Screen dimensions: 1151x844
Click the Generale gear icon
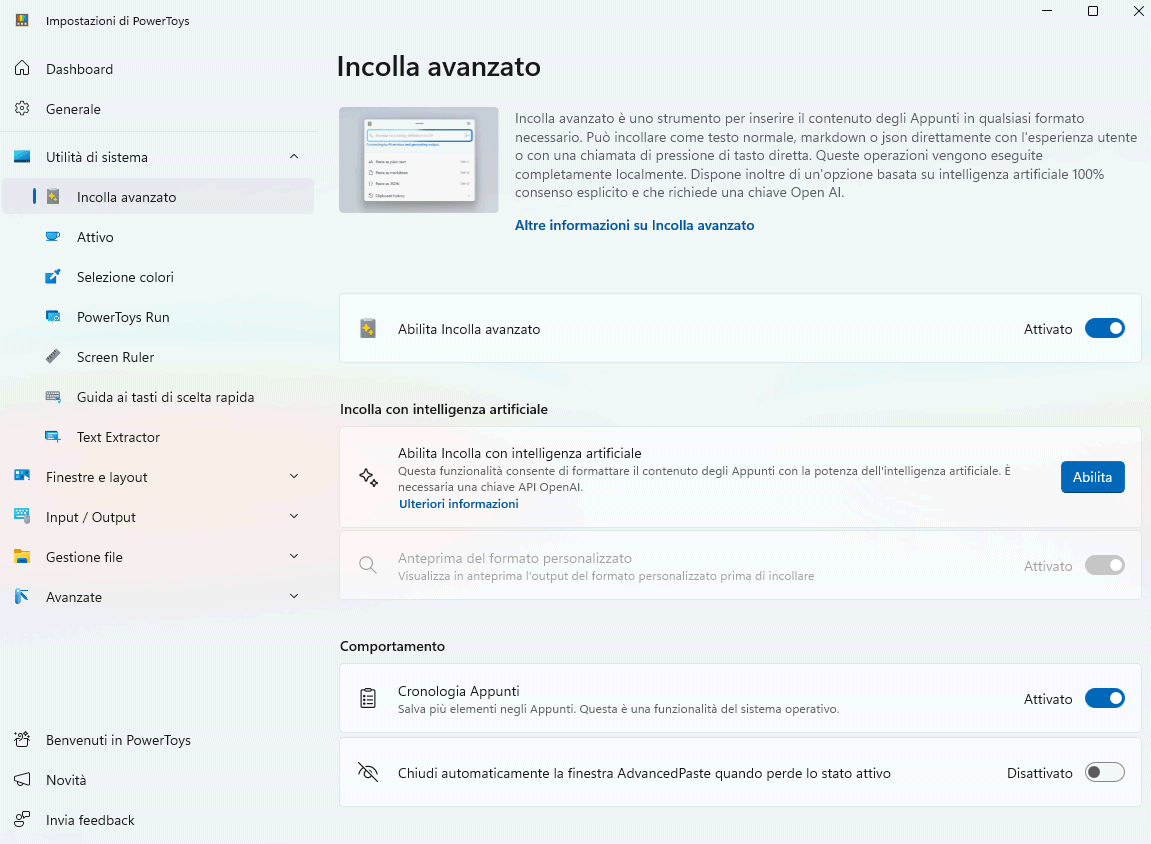[22, 109]
